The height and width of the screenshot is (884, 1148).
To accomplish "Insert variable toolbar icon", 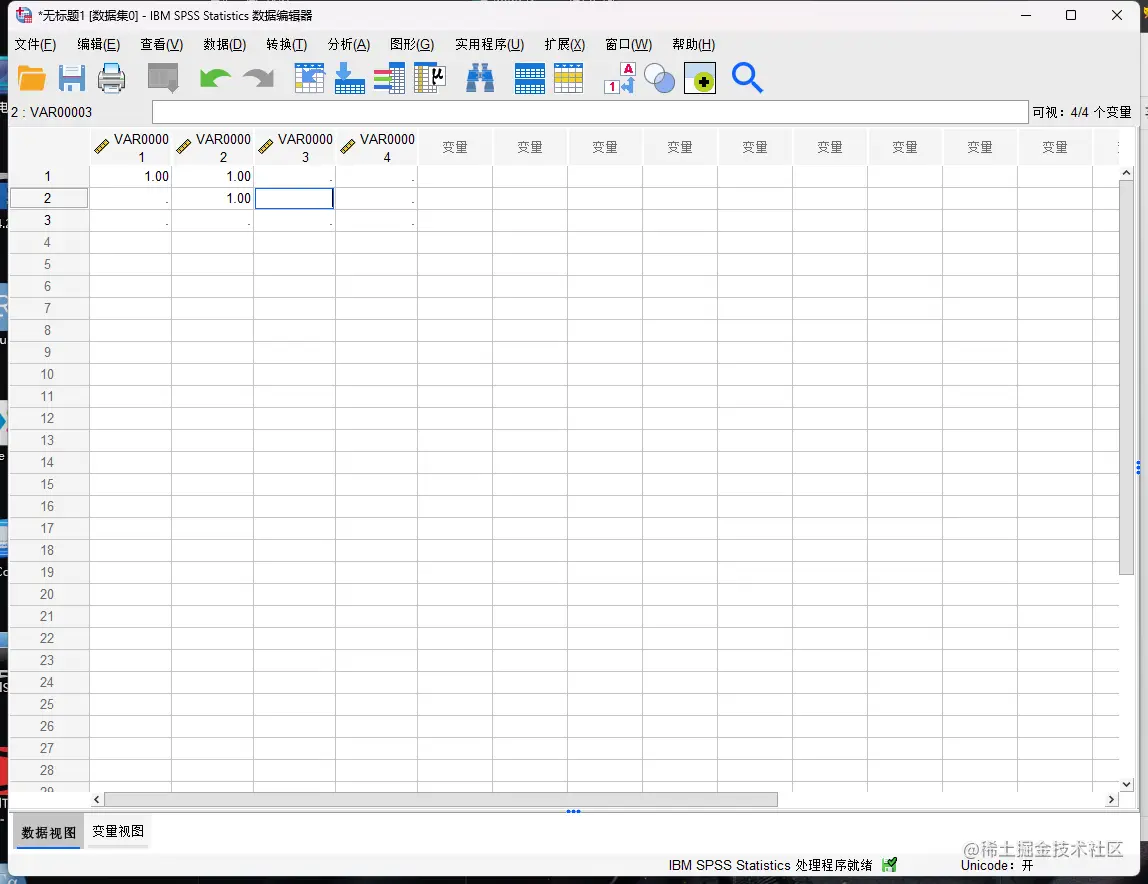I will (569, 78).
